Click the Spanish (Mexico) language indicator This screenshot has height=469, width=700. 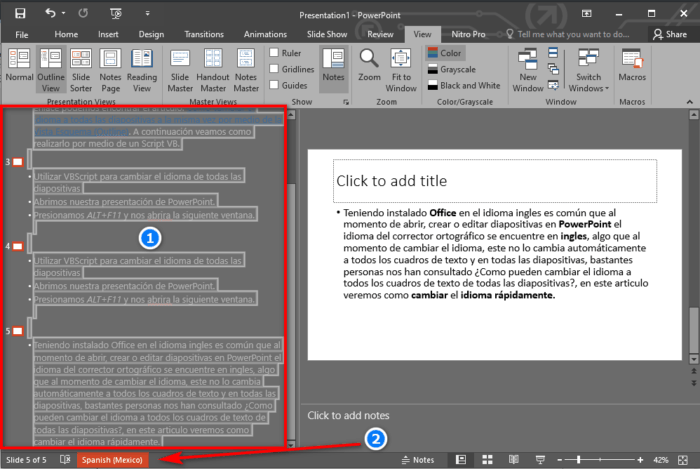click(112, 460)
